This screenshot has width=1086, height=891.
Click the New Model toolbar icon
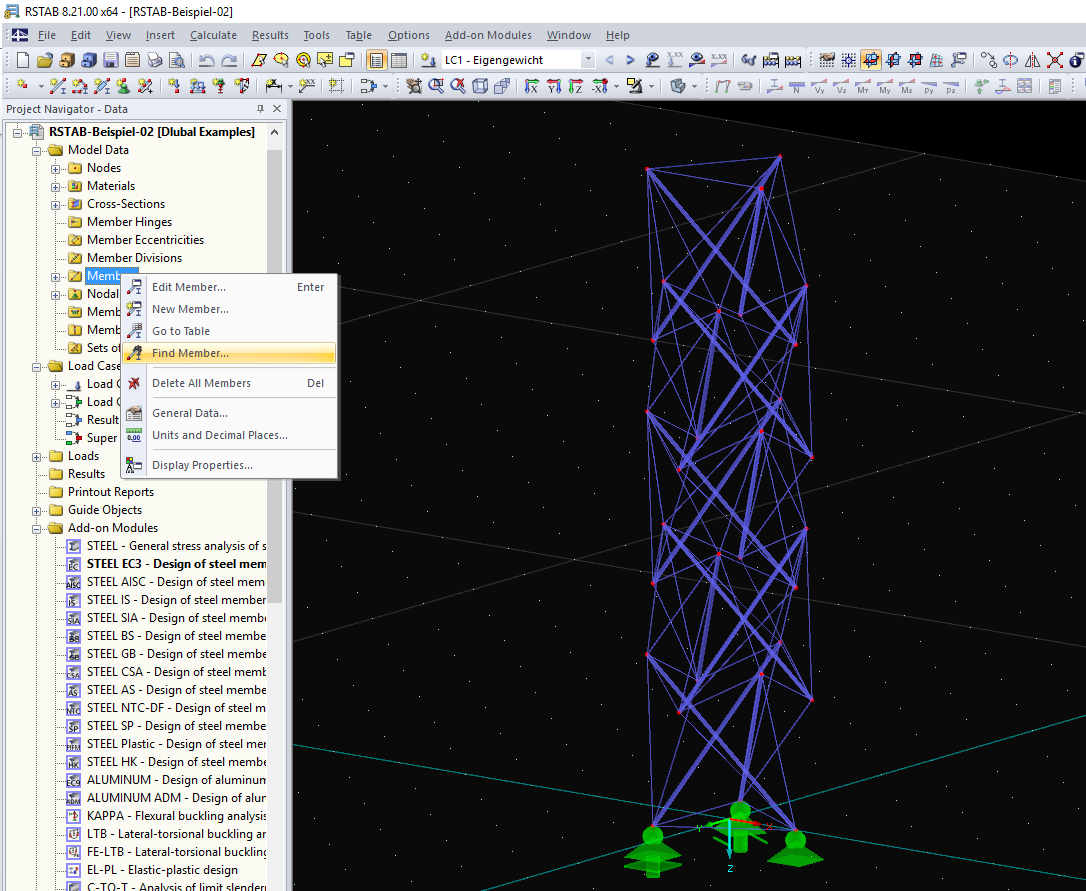(x=23, y=60)
